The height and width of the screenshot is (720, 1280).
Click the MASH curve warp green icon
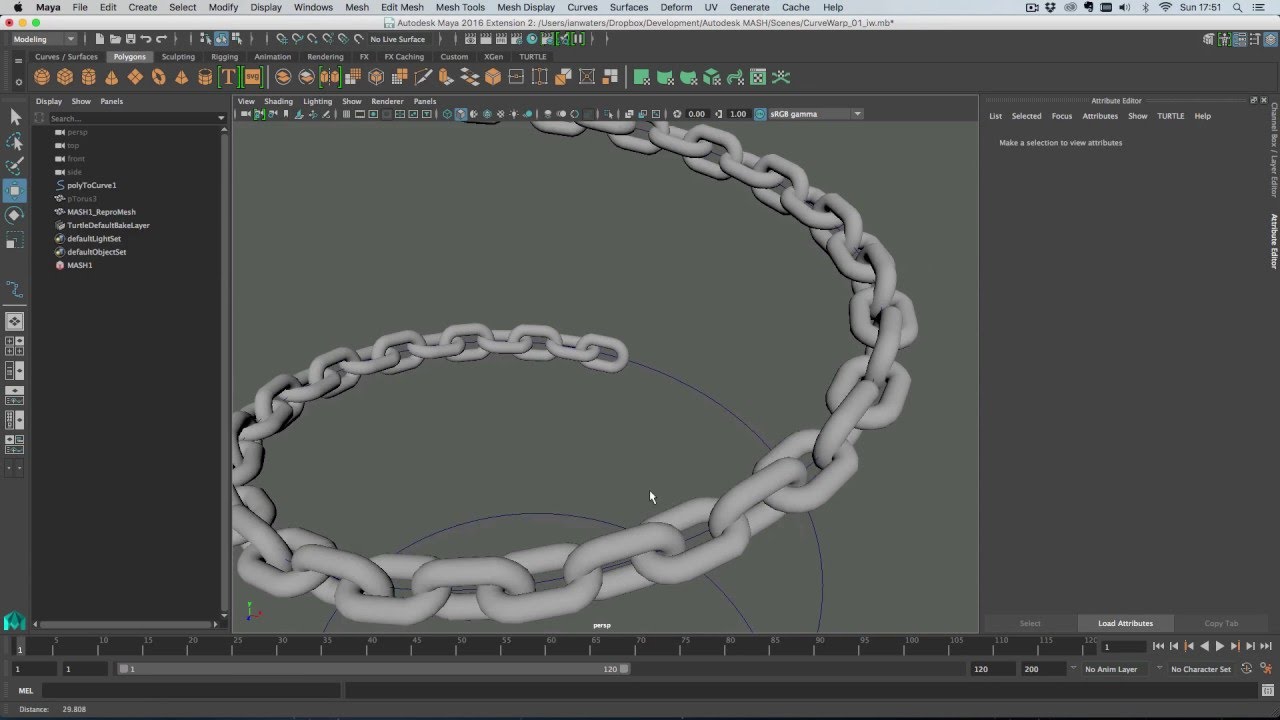coord(735,77)
